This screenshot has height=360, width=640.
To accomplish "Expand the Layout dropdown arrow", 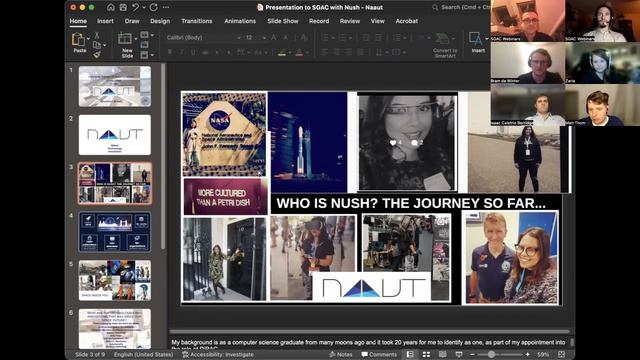I will pos(152,35).
